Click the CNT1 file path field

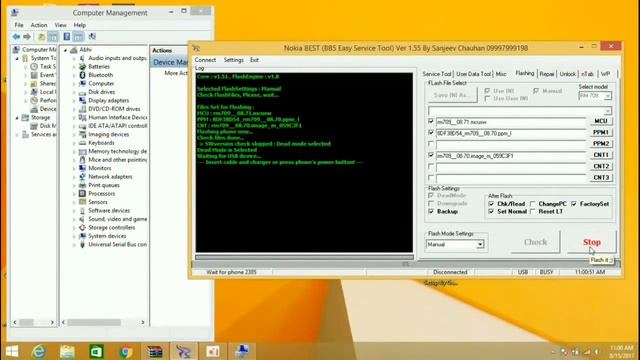[x=511, y=156]
